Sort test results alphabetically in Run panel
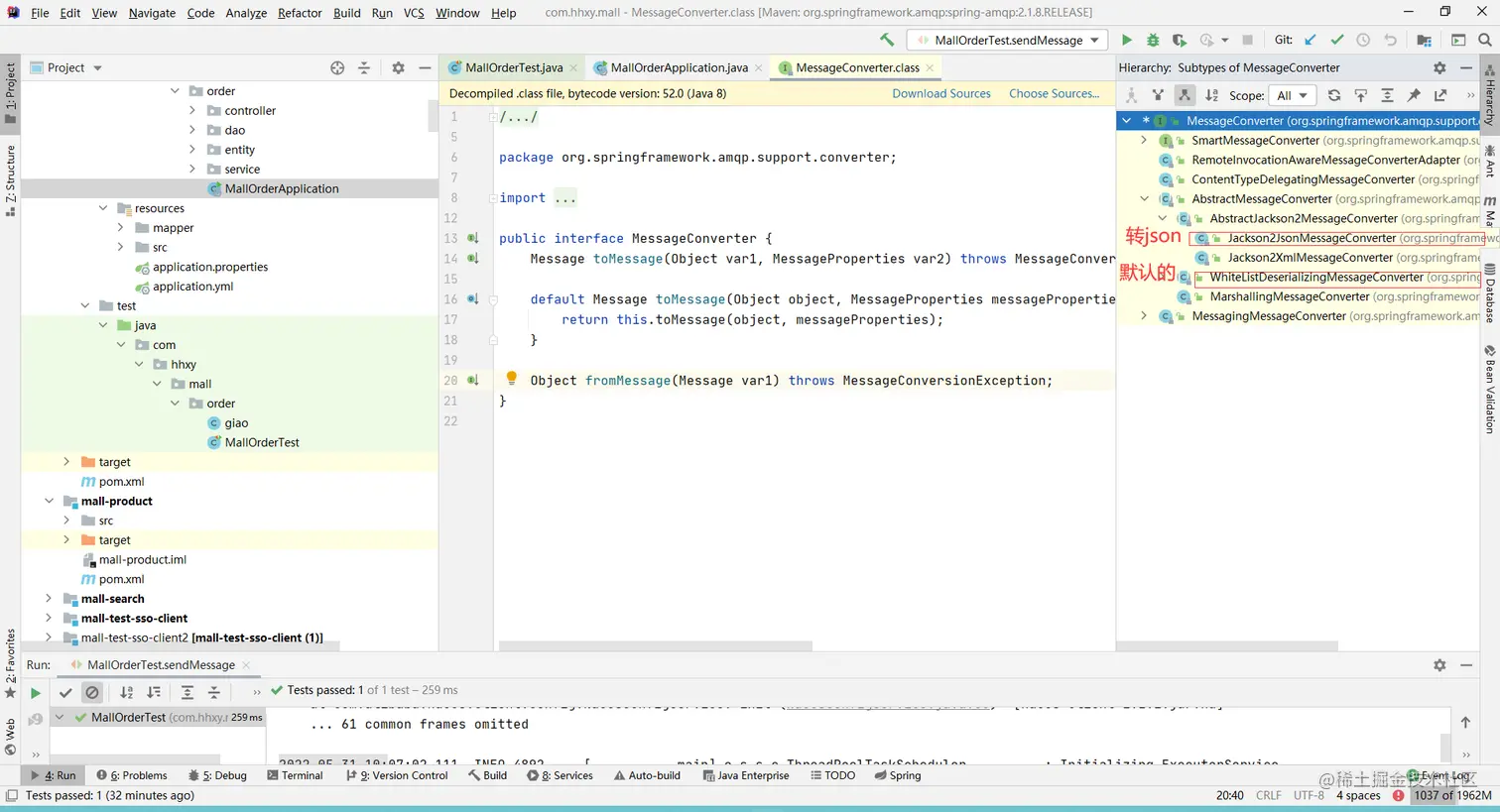The width and height of the screenshot is (1500, 812). [x=126, y=692]
